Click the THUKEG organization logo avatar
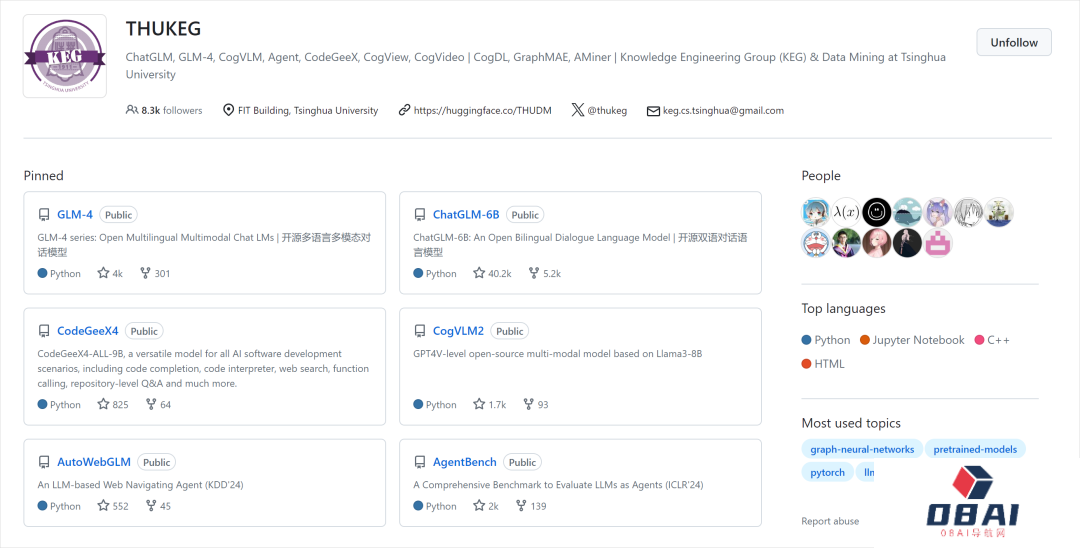This screenshot has height=548, width=1080. tap(65, 56)
